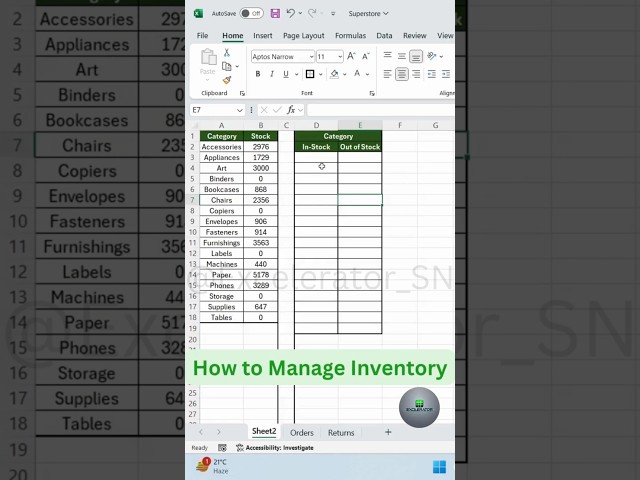This screenshot has height=480, width=640.
Task: Open Customize Quick Access Toolbar menu
Action: click(333, 14)
